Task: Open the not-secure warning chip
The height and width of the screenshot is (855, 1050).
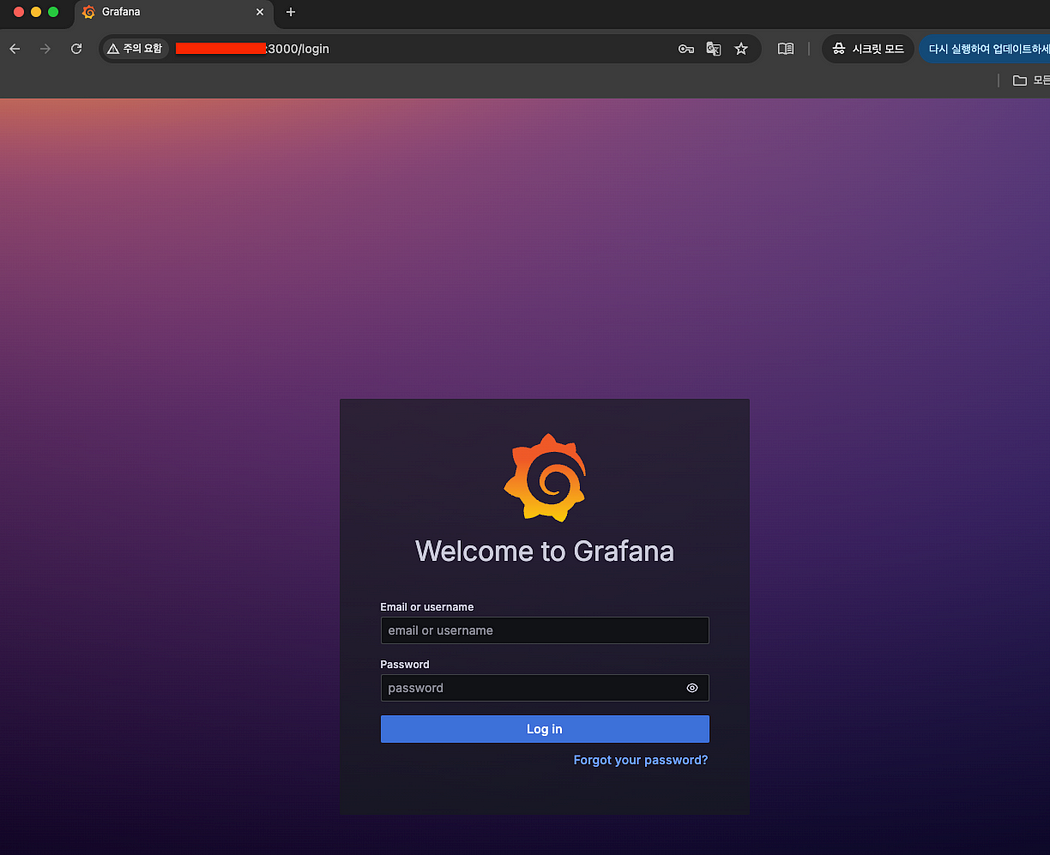Action: (135, 49)
